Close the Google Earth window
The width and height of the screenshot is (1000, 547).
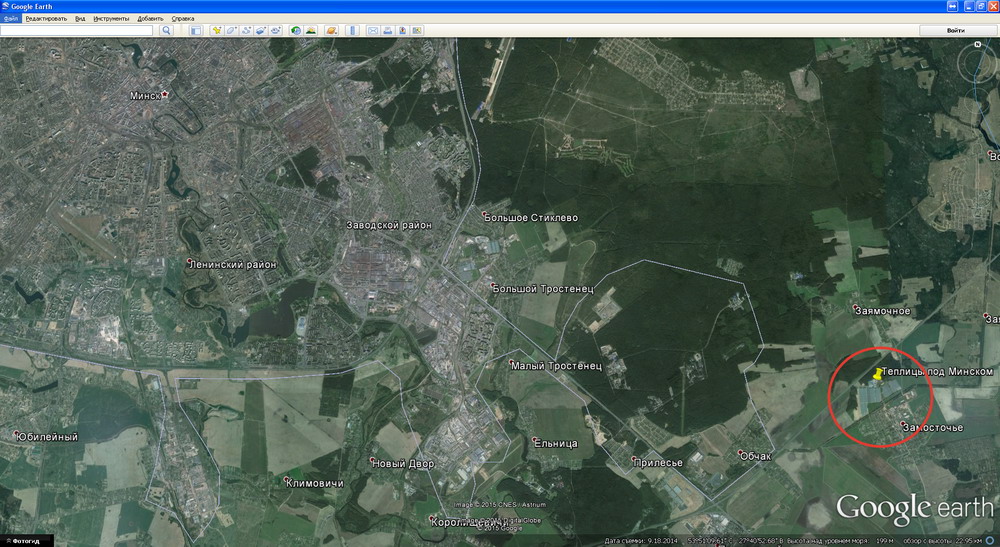(993, 6)
